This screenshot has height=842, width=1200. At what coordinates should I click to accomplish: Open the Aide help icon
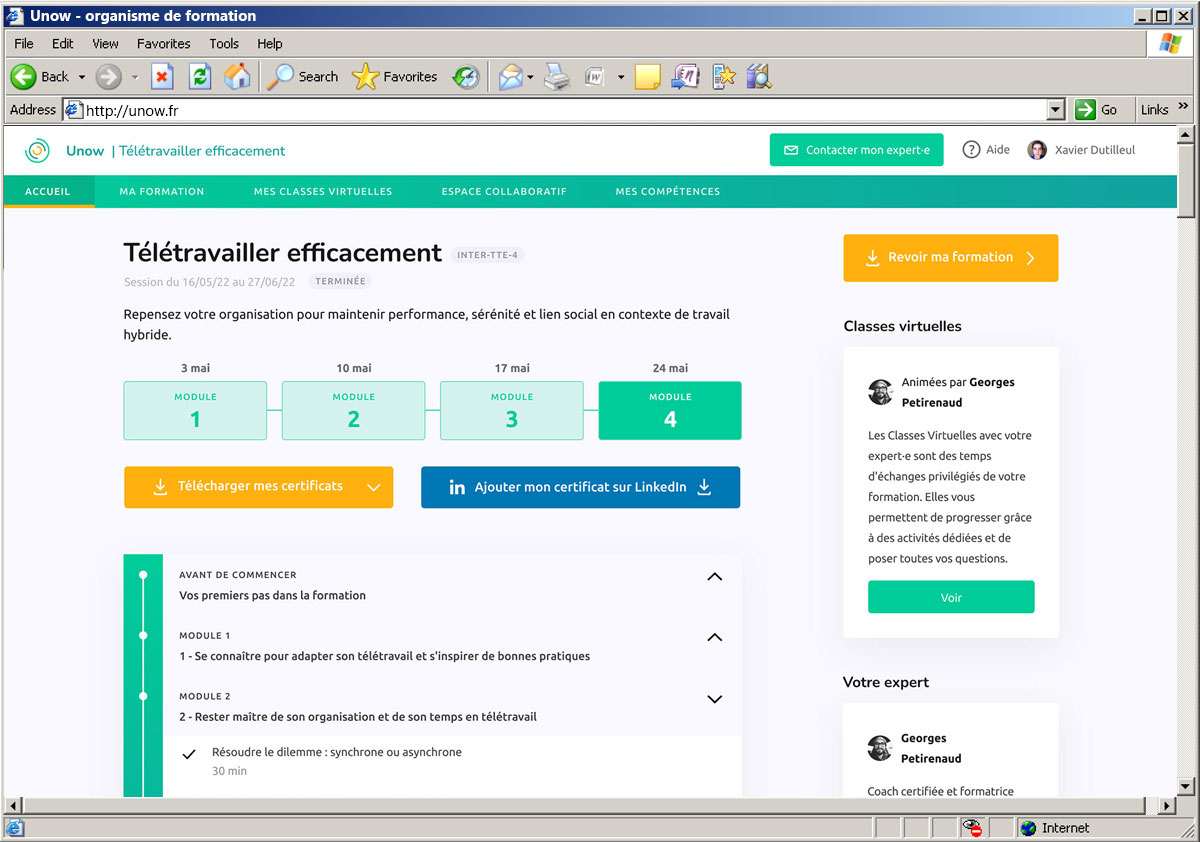click(970, 150)
